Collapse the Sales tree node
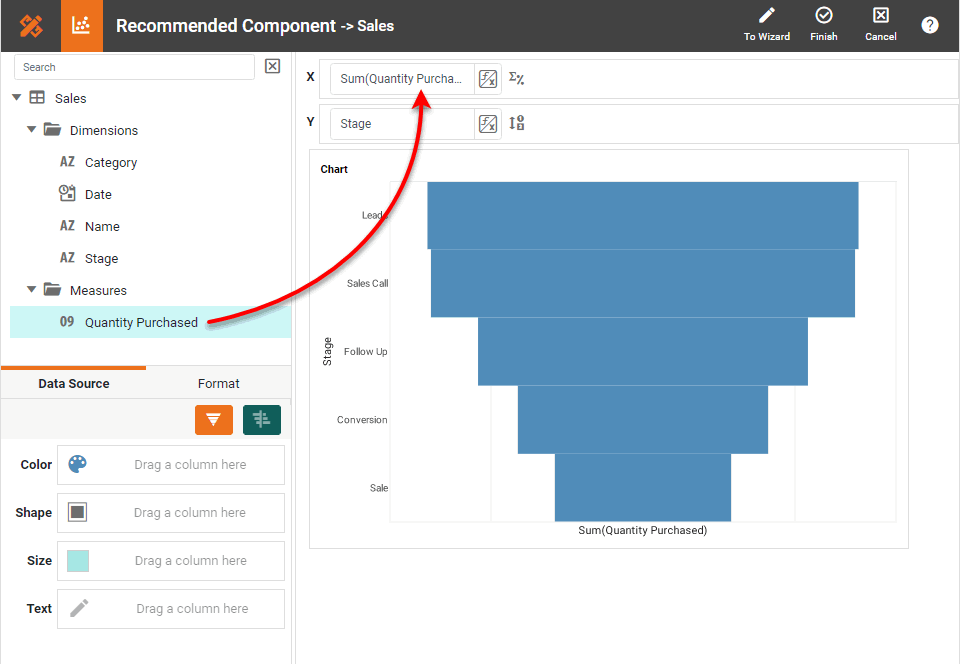The image size is (960, 664). pyautogui.click(x=17, y=98)
